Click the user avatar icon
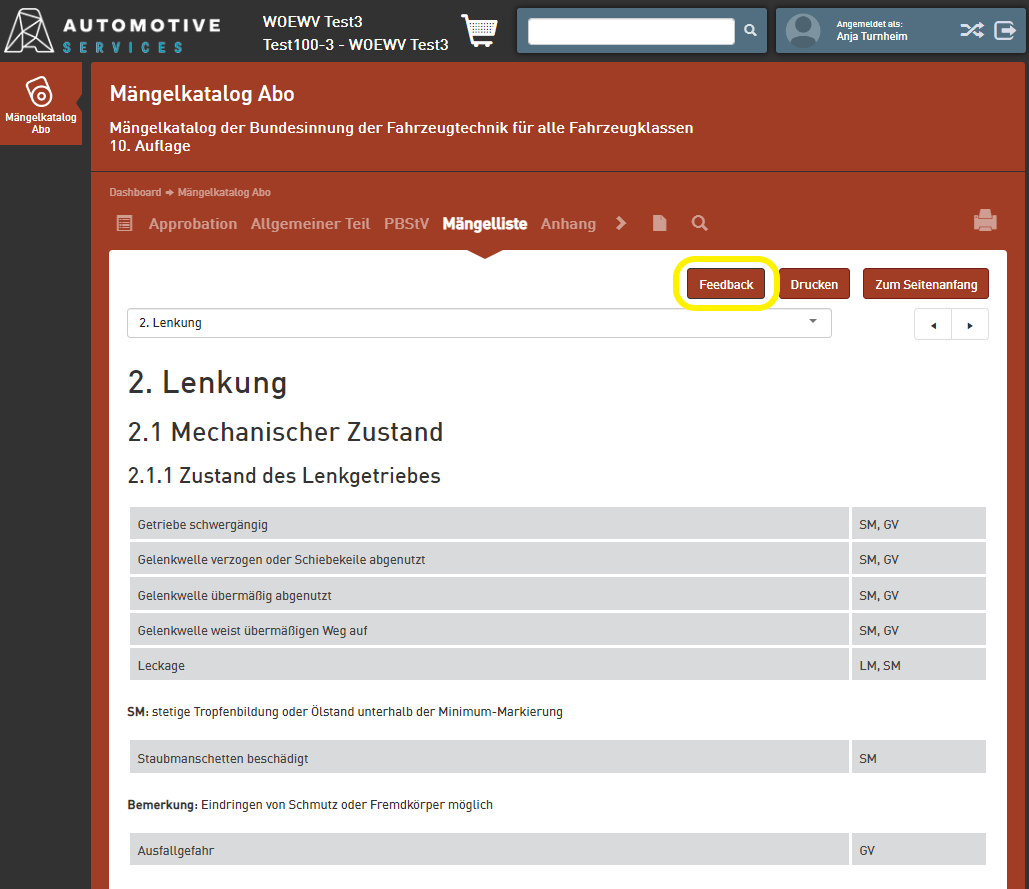This screenshot has height=889, width=1029. pyautogui.click(x=803, y=31)
